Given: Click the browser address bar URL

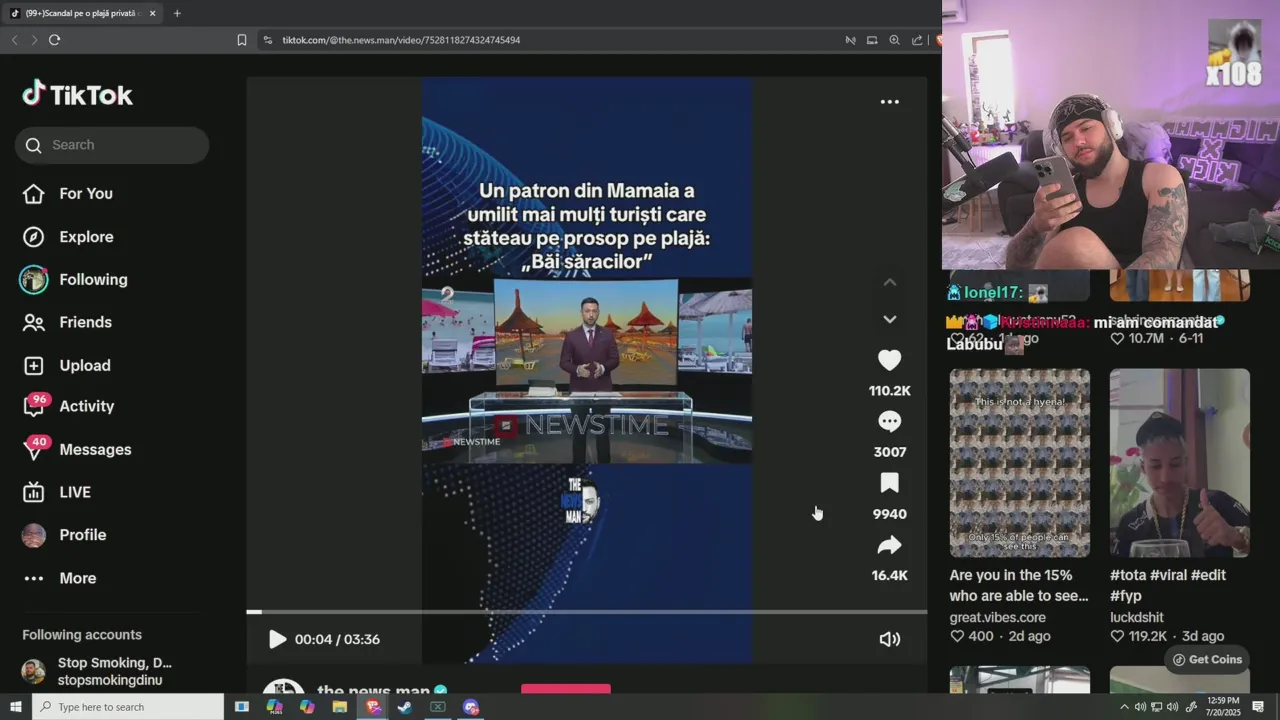Looking at the screenshot, I should pyautogui.click(x=401, y=40).
